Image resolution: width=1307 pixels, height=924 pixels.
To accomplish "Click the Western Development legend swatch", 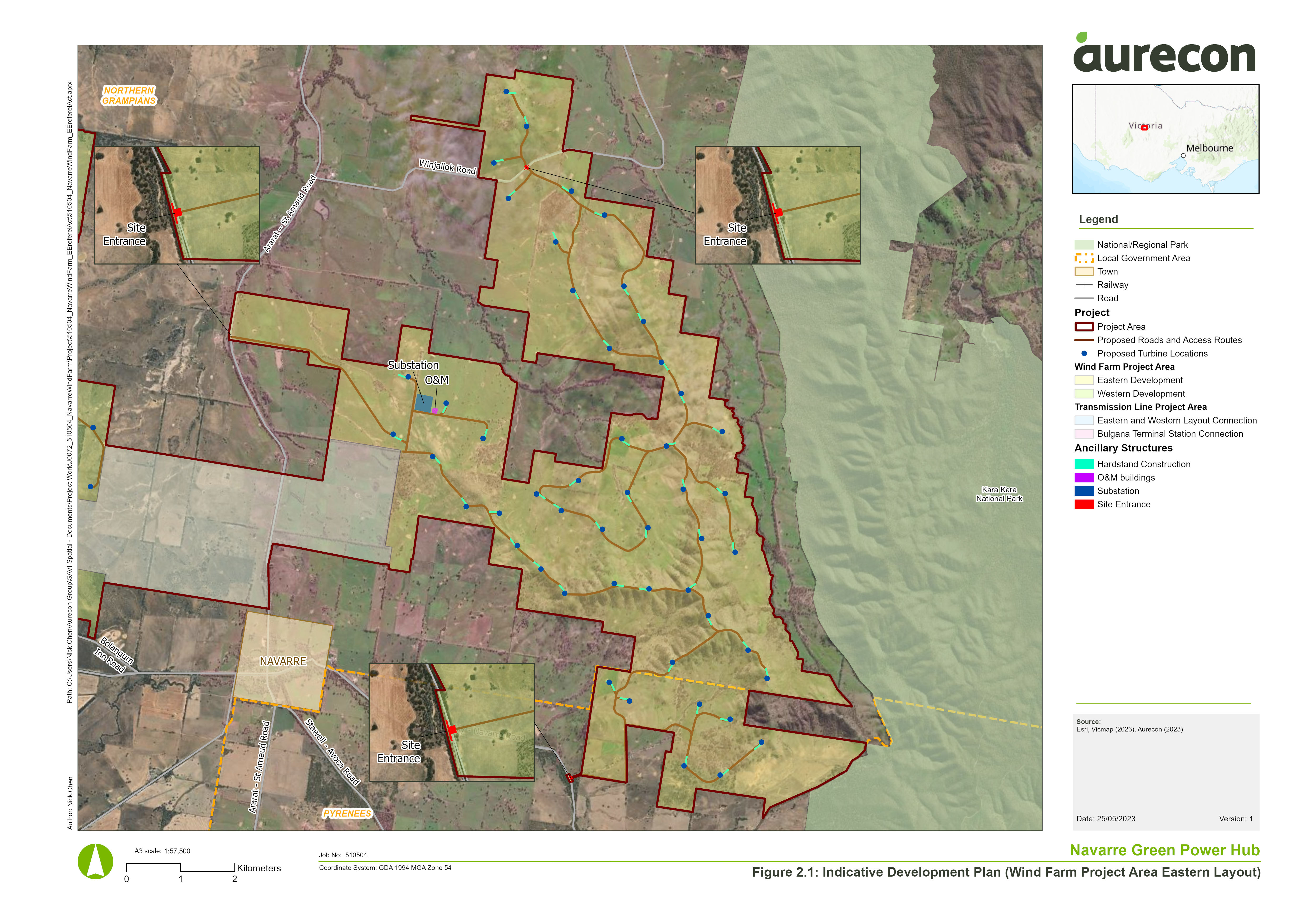I will (x=1084, y=394).
